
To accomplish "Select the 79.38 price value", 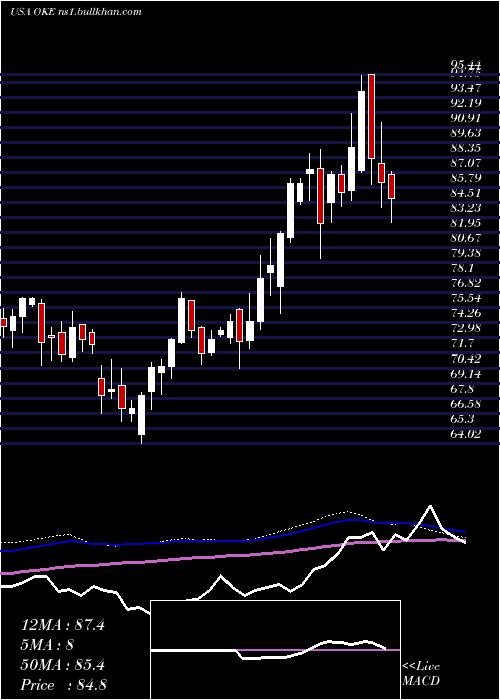I will [x=466, y=253].
